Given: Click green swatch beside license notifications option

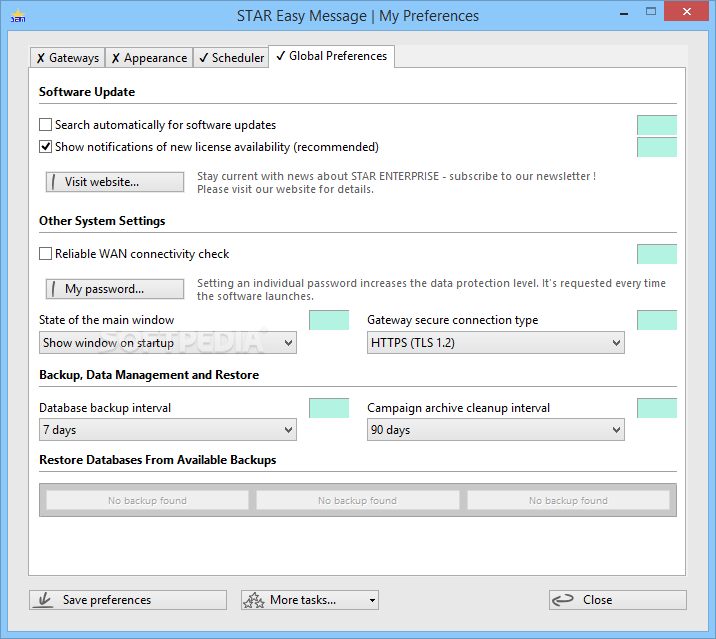Looking at the screenshot, I should click(657, 147).
